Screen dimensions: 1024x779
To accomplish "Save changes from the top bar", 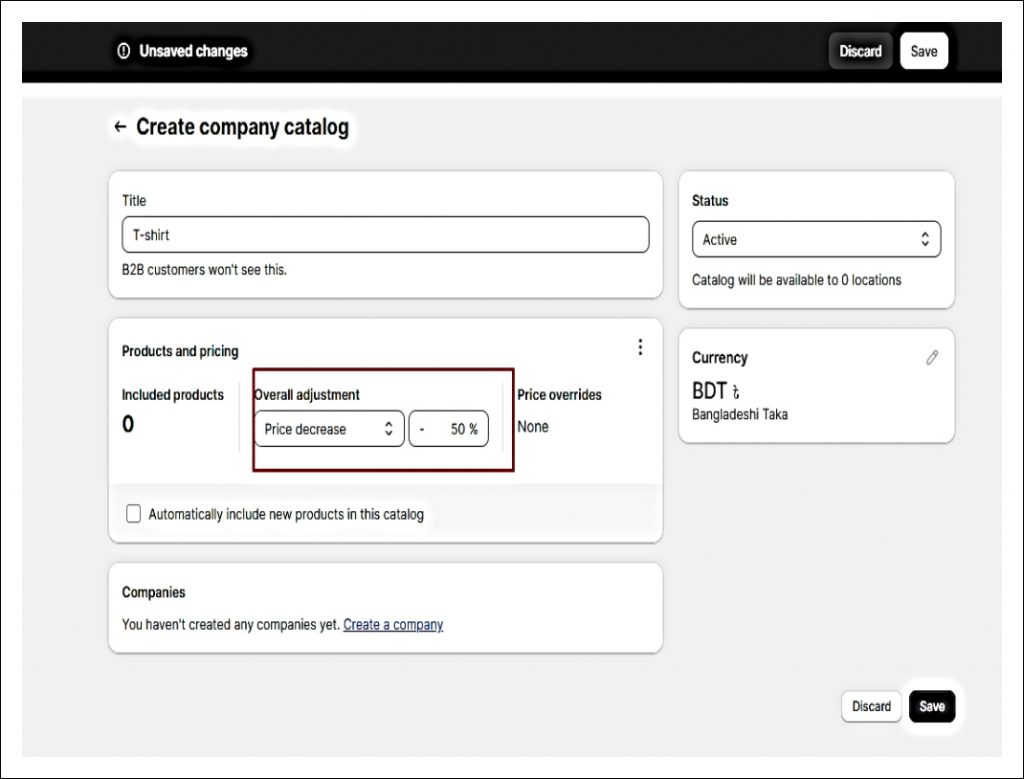I will click(923, 50).
